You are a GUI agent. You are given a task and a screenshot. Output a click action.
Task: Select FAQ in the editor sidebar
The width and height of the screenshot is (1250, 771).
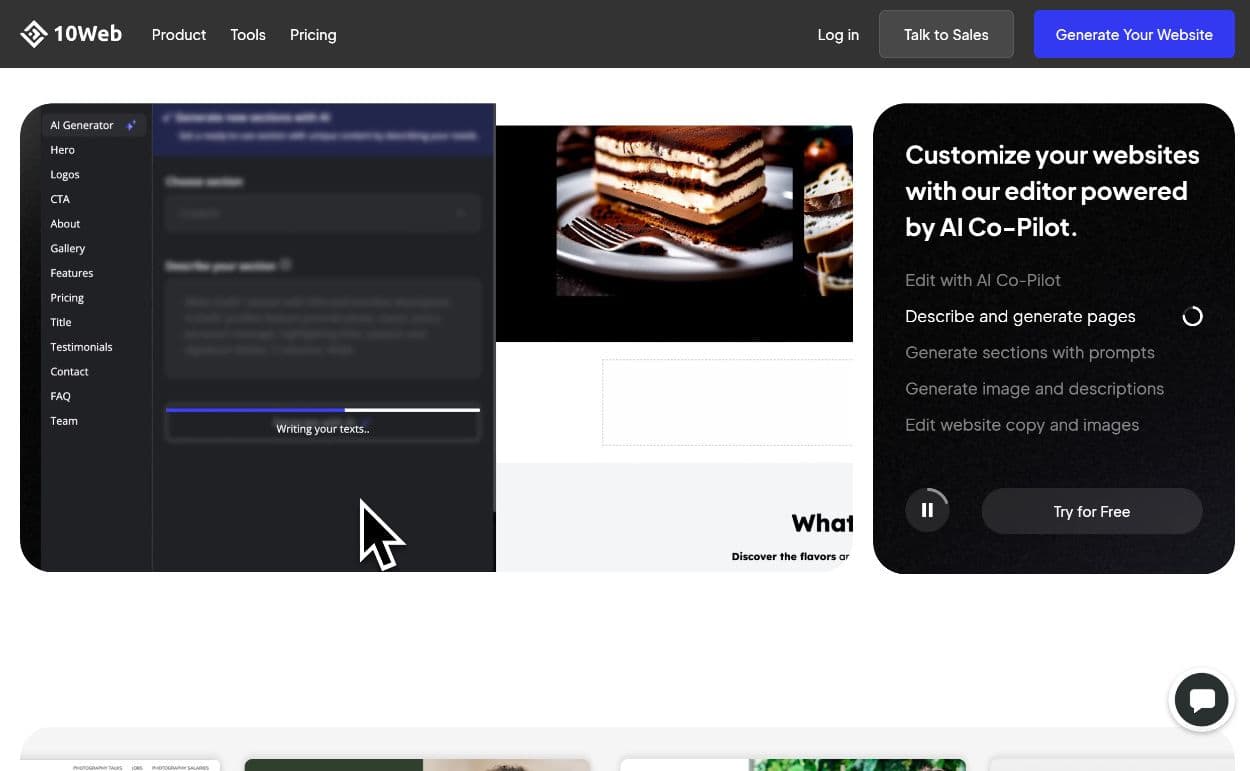(60, 395)
